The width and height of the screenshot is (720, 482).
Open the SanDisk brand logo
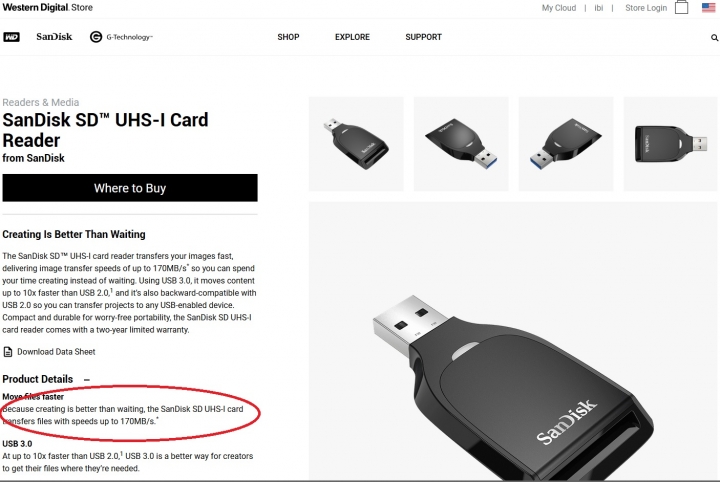click(54, 37)
